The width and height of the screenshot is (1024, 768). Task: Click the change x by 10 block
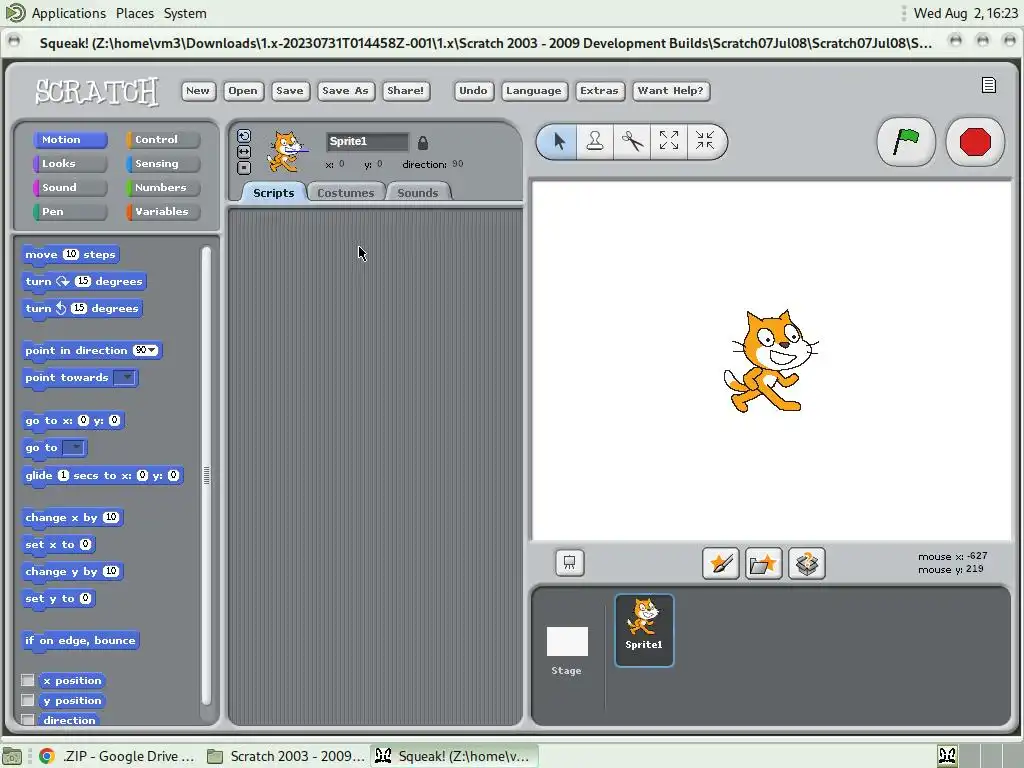pyautogui.click(x=72, y=517)
